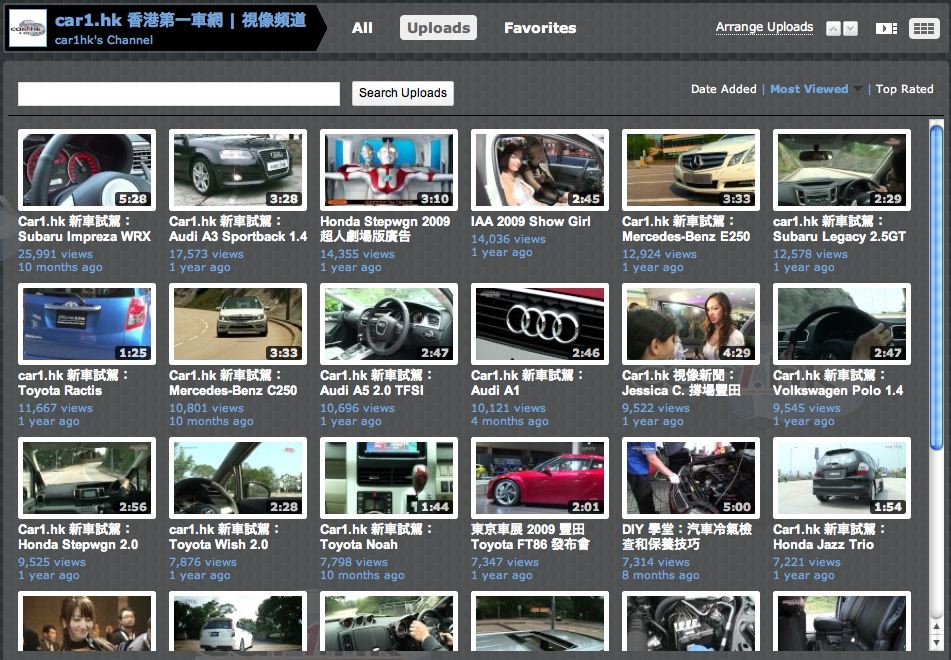Open Mercedes-Benz E250 video thumbnail
Screen dimensions: 951x660
(691, 170)
